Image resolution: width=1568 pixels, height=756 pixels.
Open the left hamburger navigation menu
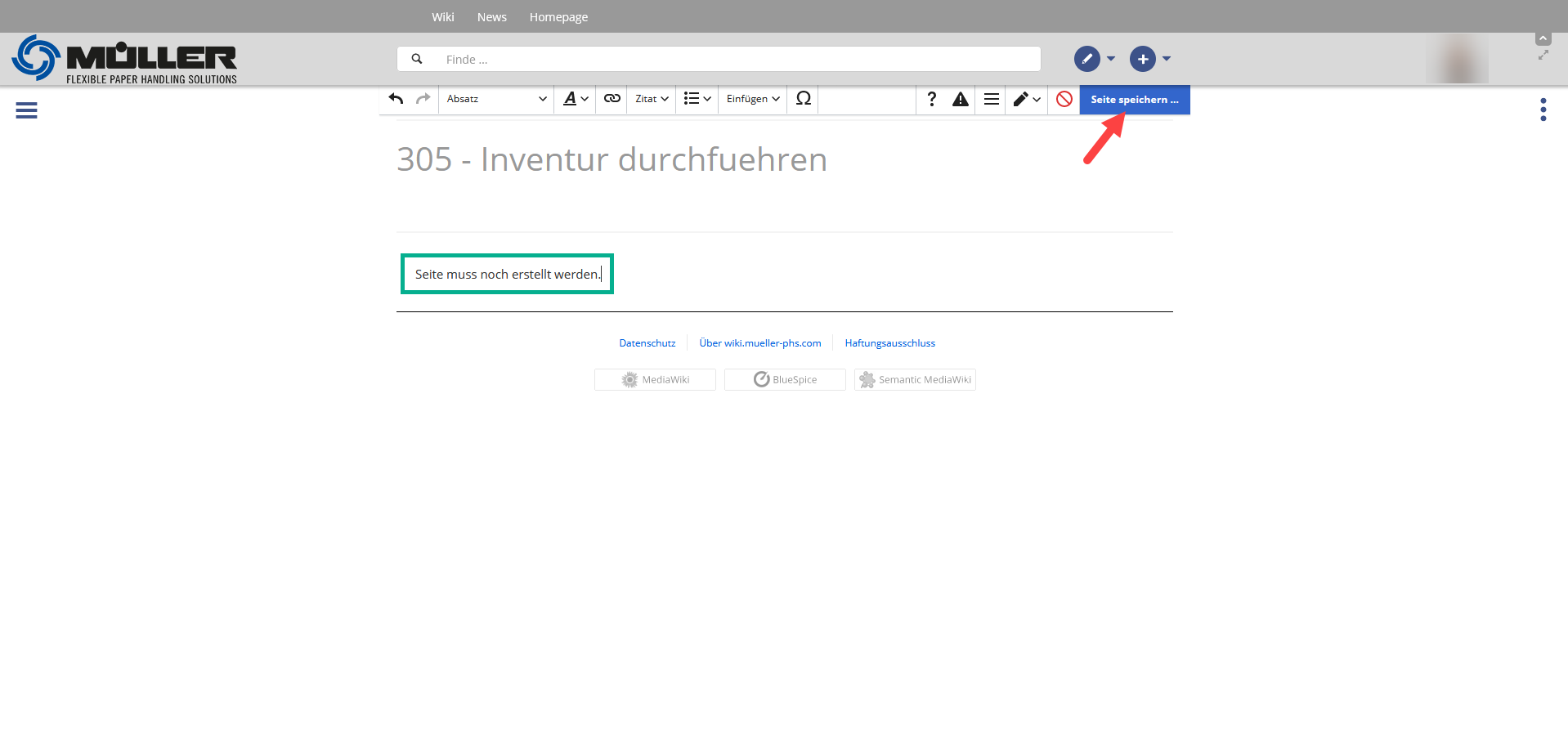coord(26,110)
